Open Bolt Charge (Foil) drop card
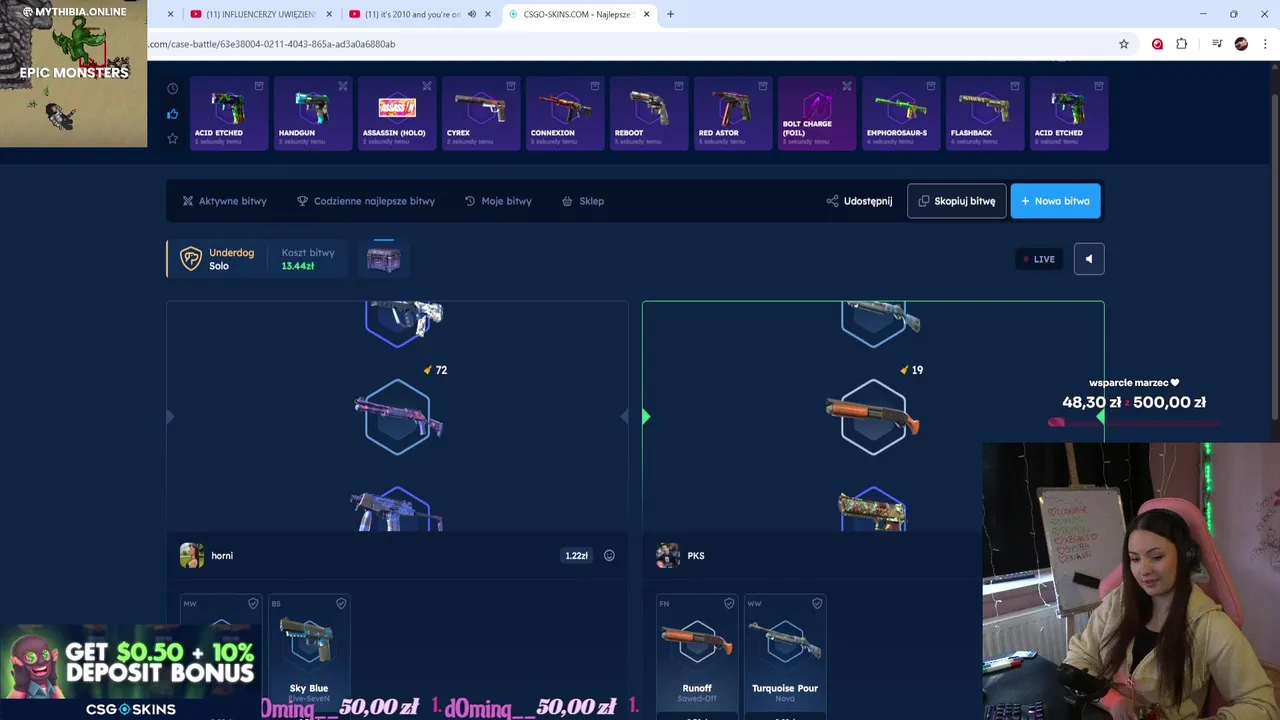This screenshot has height=720, width=1280. (817, 113)
